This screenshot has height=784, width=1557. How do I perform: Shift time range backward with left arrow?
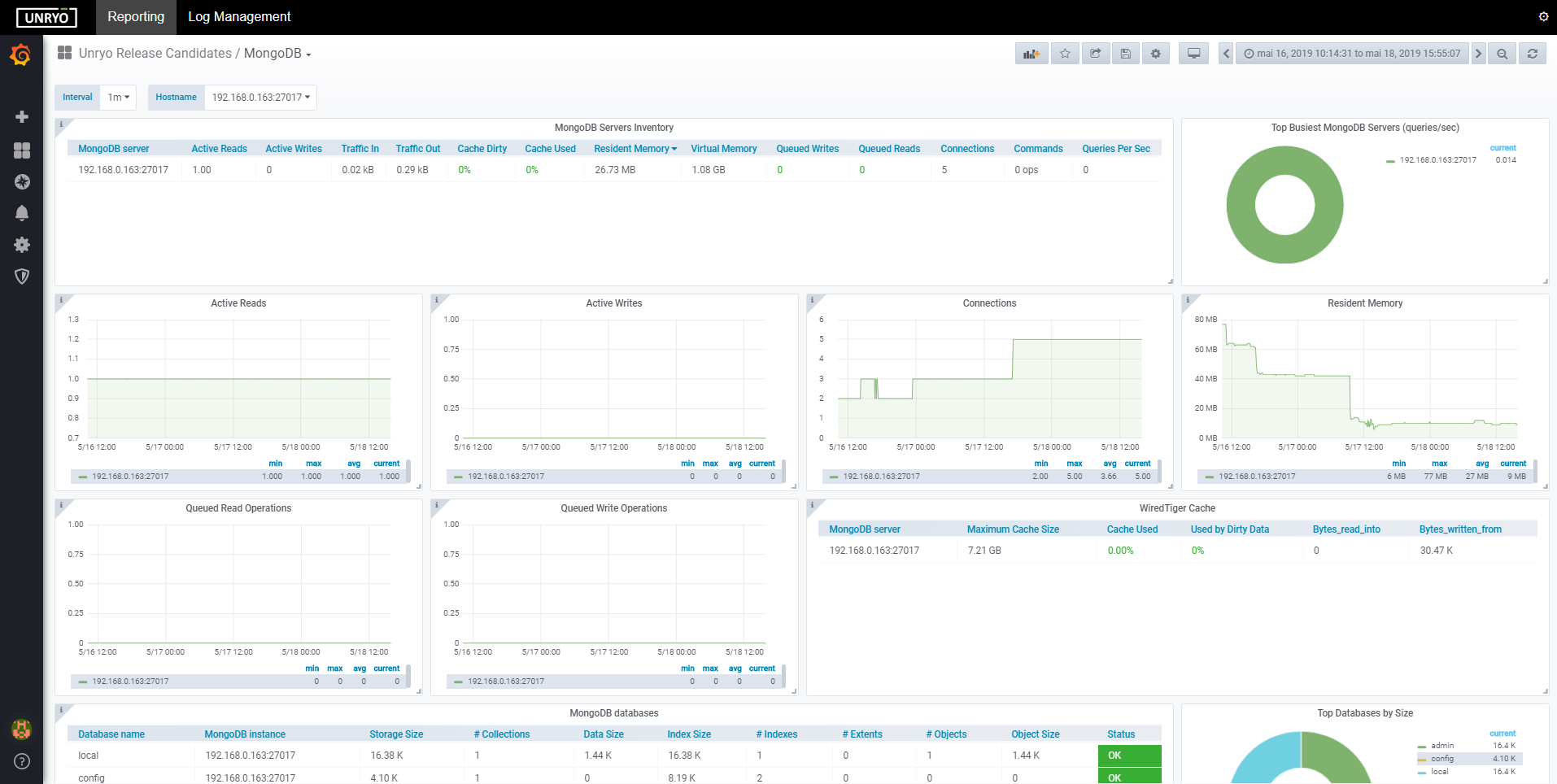click(x=1226, y=54)
